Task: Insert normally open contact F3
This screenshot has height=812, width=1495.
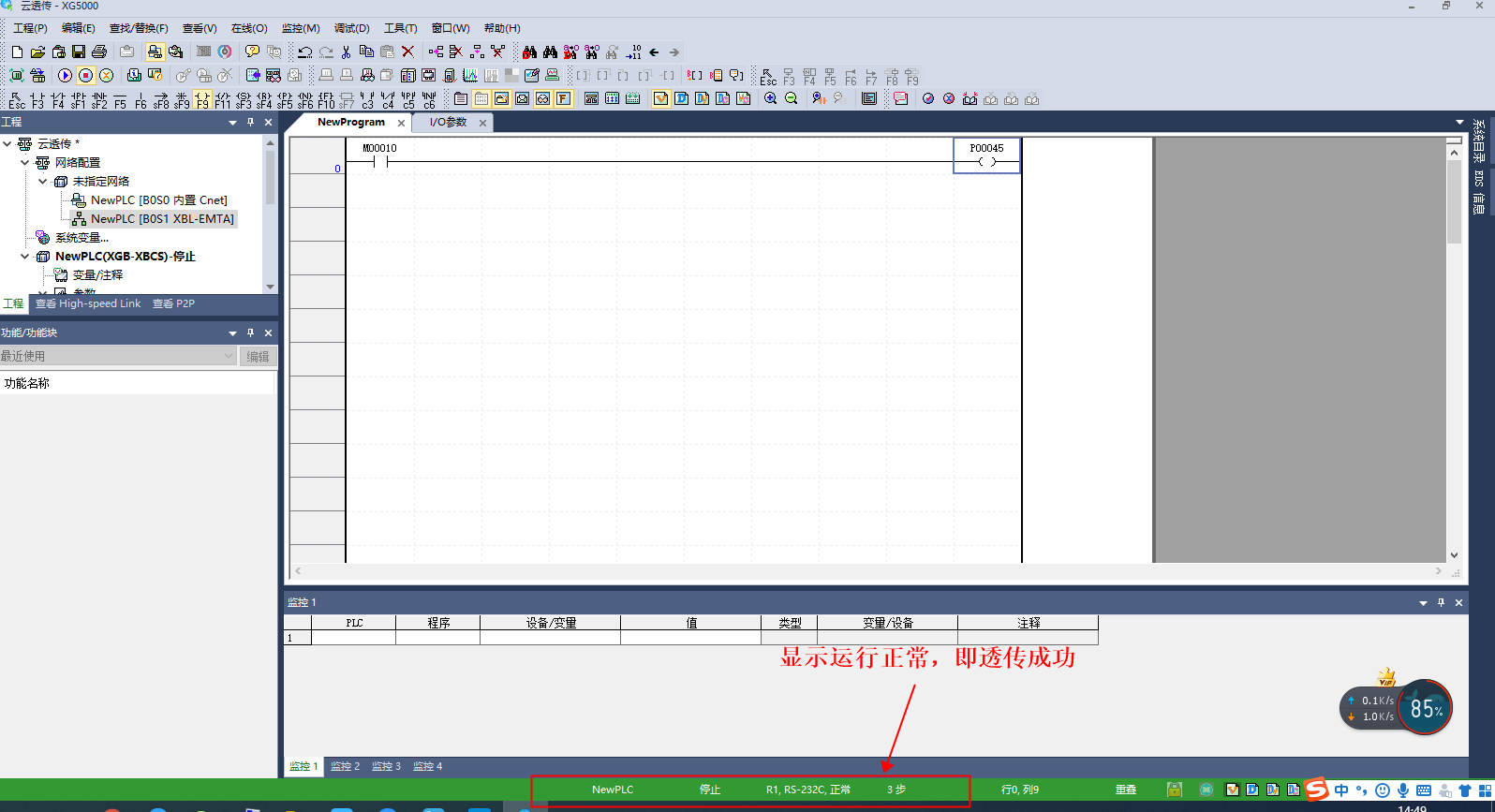Action: click(x=37, y=99)
